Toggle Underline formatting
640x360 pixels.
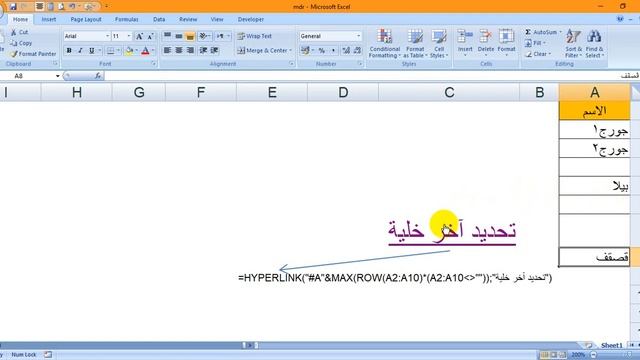pos(92,51)
